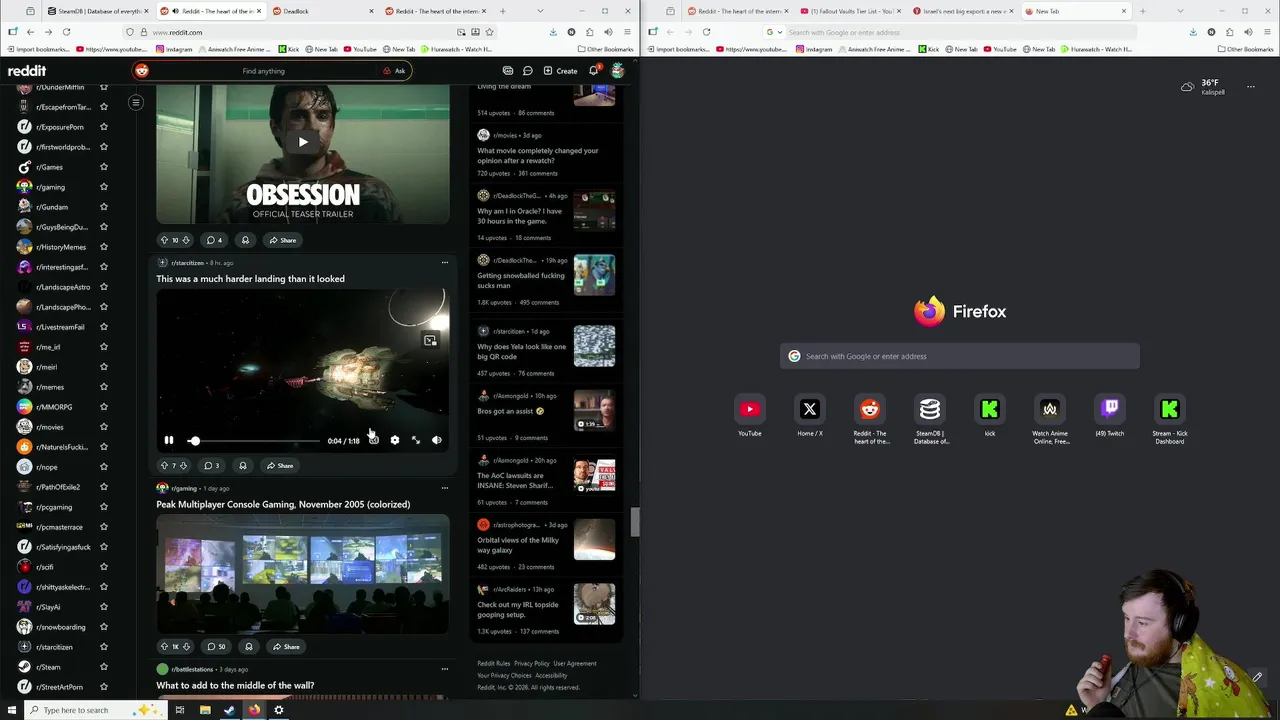The image size is (1280, 720).
Task: Star the r/starcitizen community
Action: click(x=103, y=647)
